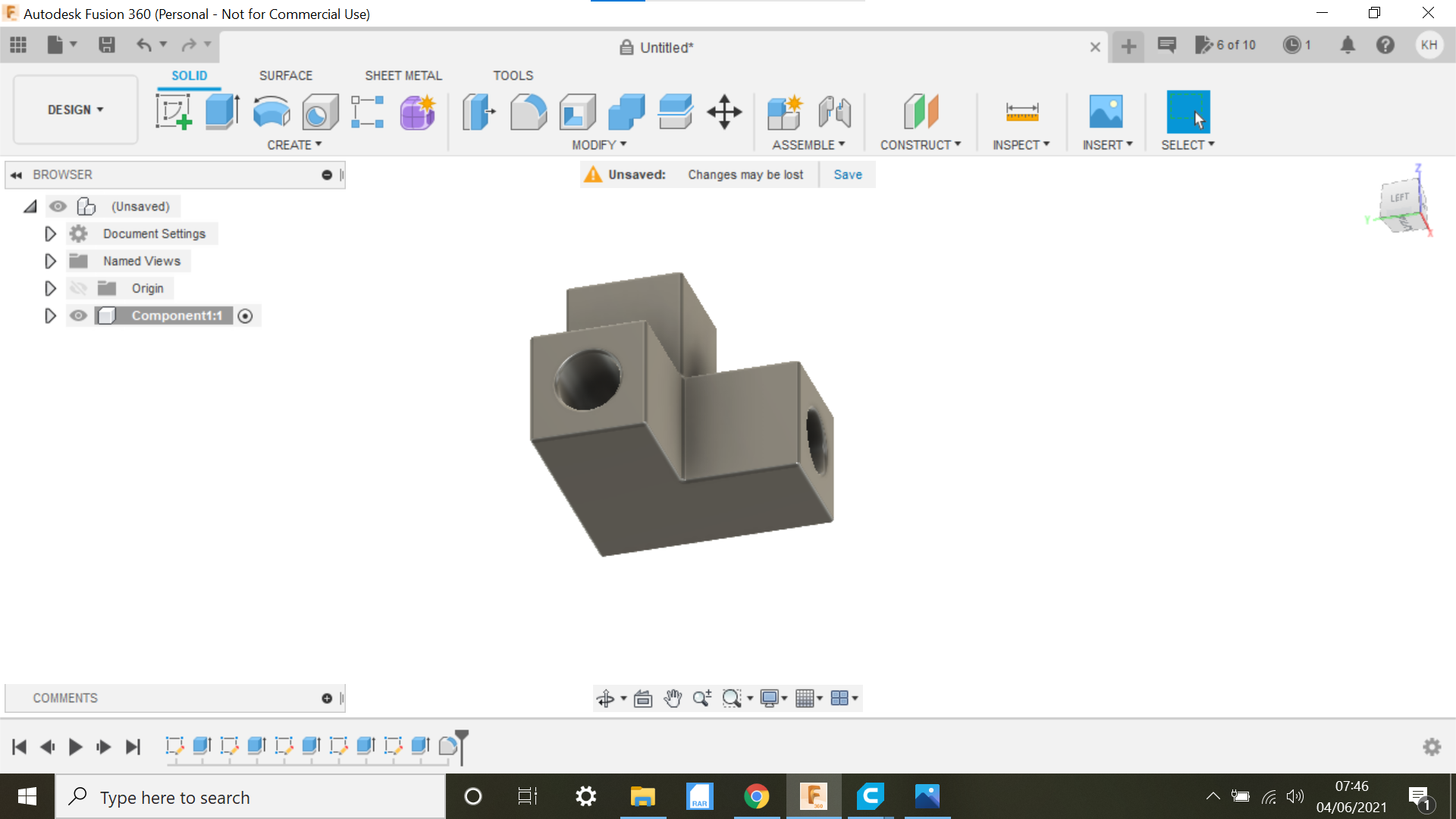The image size is (1456, 819).
Task: Select the Untitled* document tab
Action: tap(657, 48)
